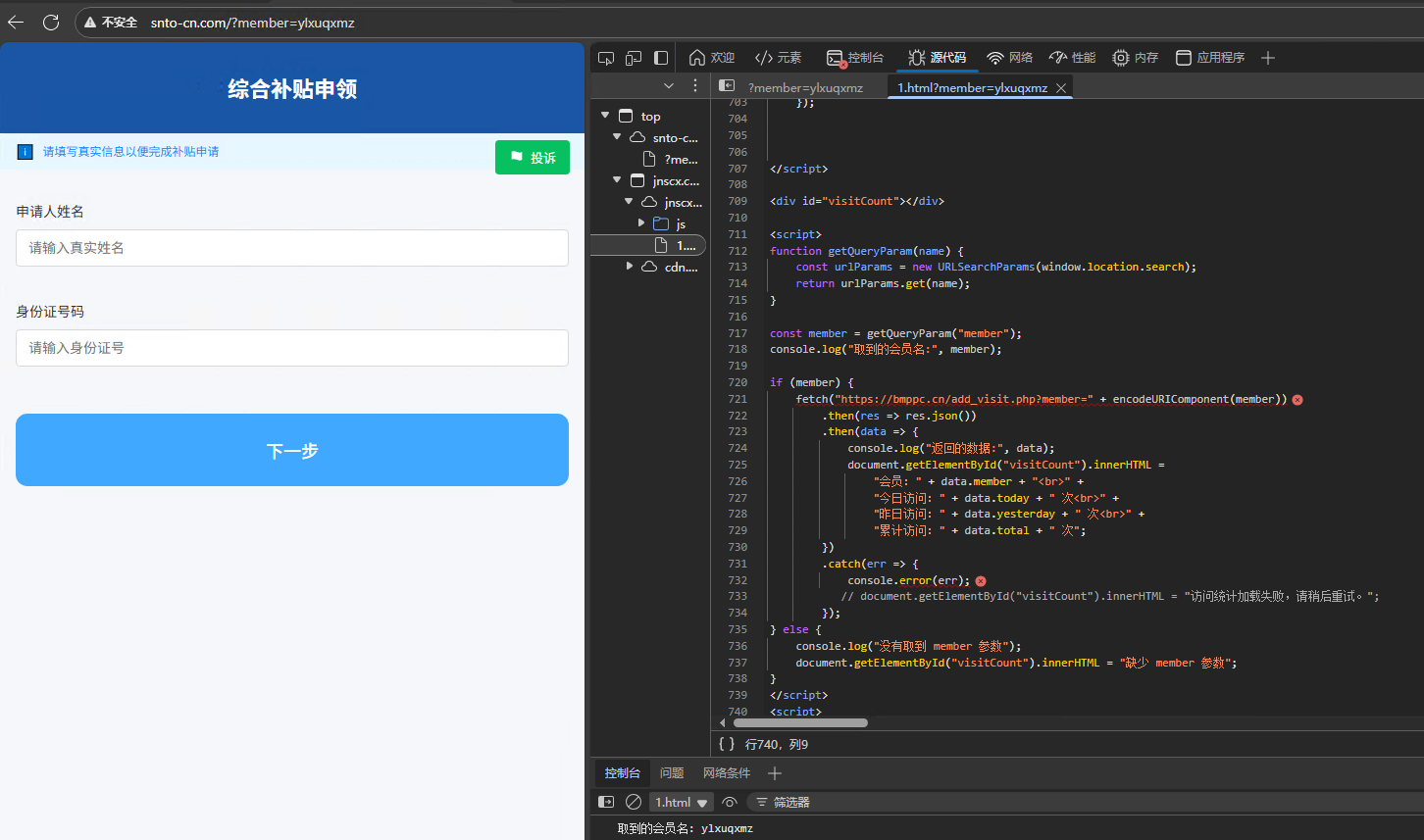Close the 1.html?member=ylxuqxmz editor tab
The image size is (1424, 840).
click(1060, 87)
